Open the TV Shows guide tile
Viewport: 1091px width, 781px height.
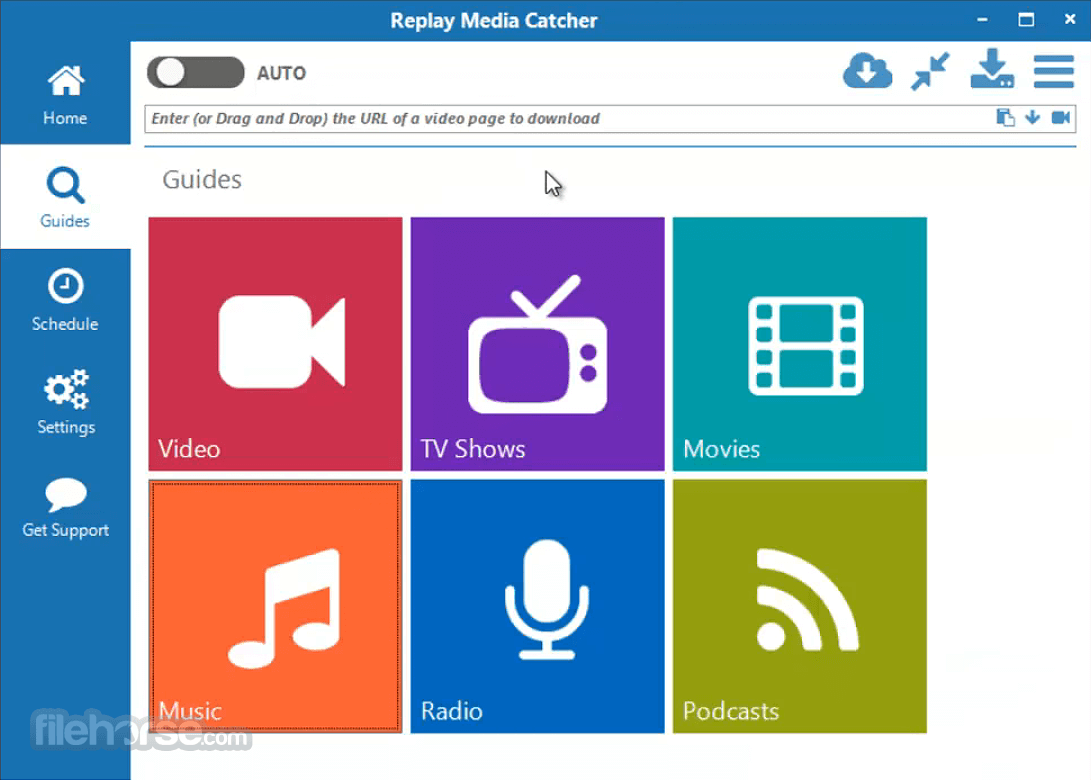click(x=537, y=344)
